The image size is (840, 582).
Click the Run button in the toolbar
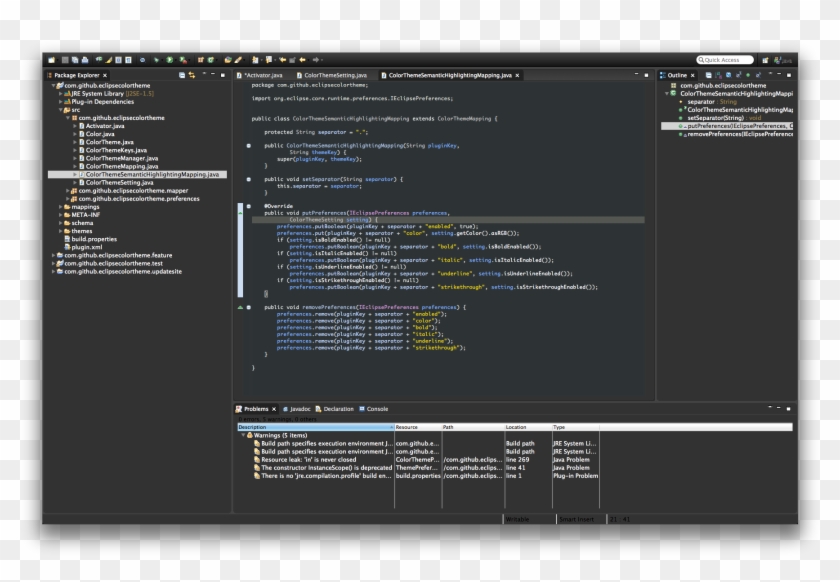pyautogui.click(x=169, y=60)
